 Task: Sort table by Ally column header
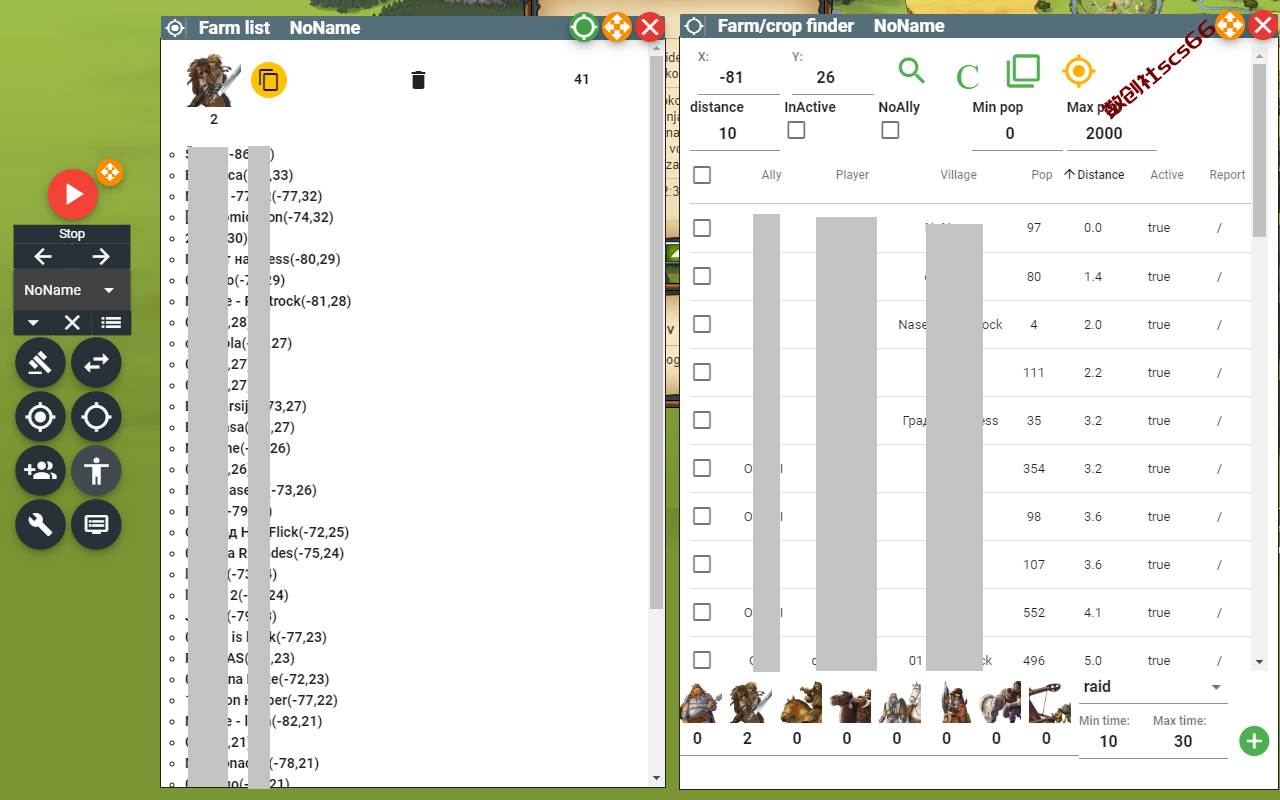click(771, 174)
